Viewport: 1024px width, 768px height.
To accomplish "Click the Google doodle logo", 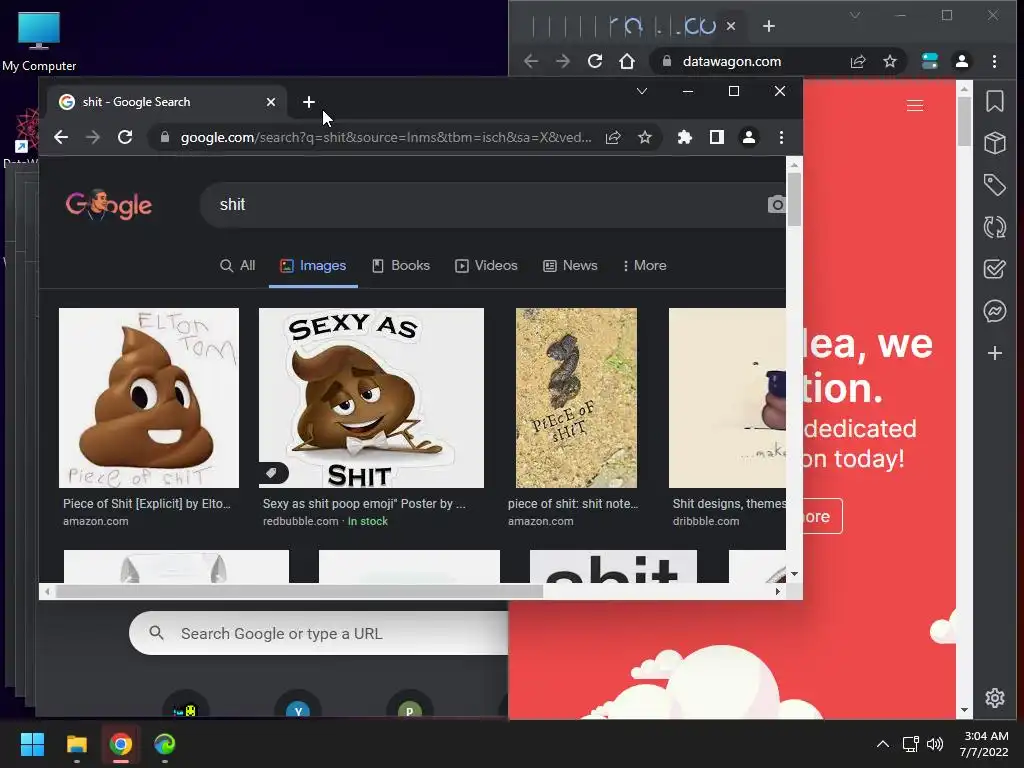I will 108,205.
